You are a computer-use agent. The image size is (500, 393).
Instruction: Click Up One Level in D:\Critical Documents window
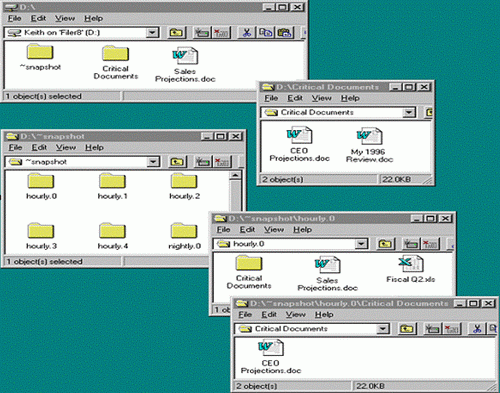pyautogui.click(x=429, y=112)
